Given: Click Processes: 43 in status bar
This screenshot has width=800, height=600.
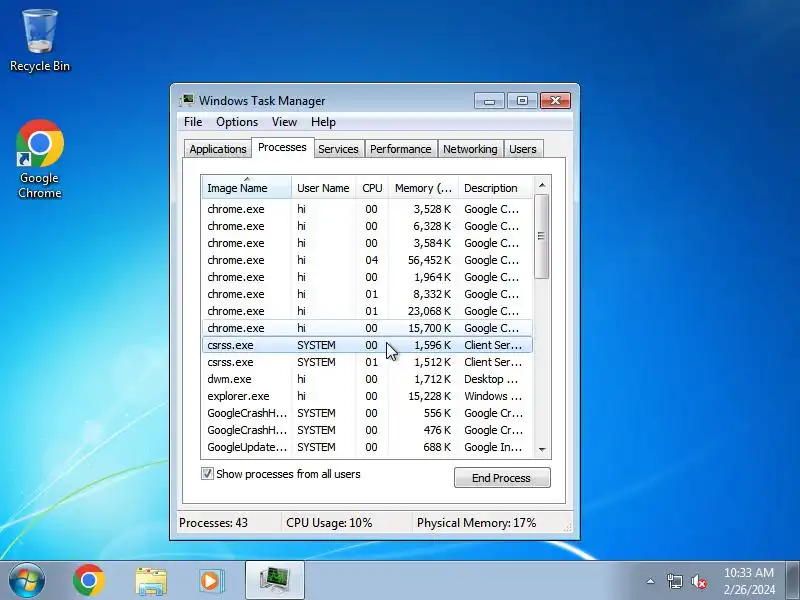Looking at the screenshot, I should [x=213, y=523].
